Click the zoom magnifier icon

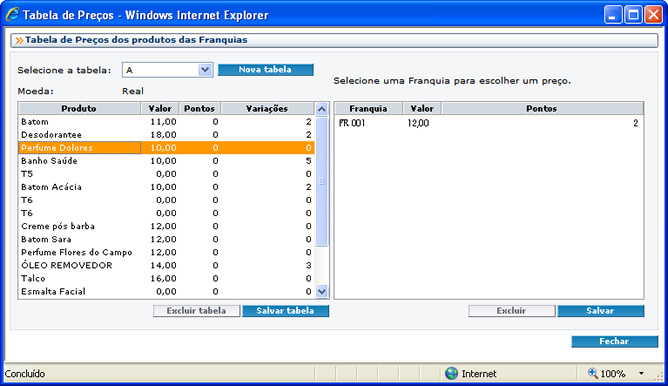(x=592, y=373)
